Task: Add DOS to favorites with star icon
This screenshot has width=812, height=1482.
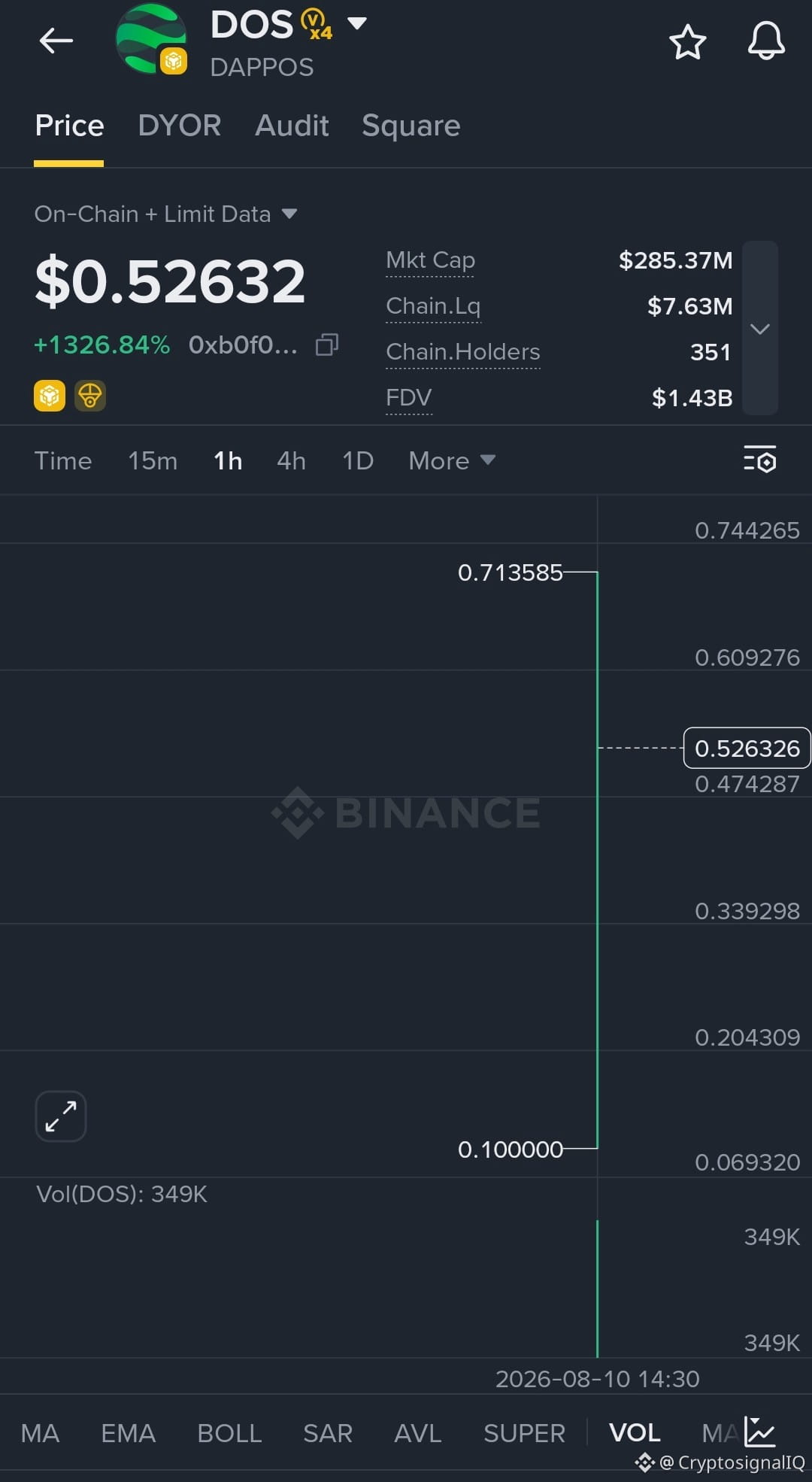Action: click(x=687, y=41)
